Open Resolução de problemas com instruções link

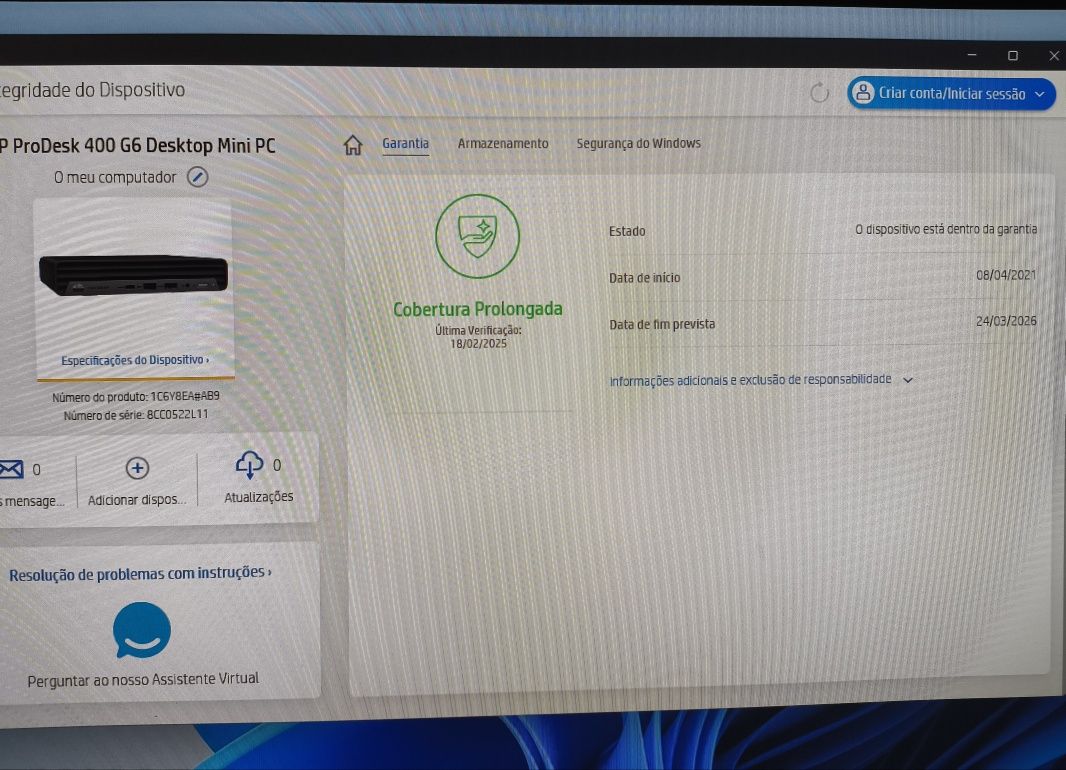click(x=140, y=574)
